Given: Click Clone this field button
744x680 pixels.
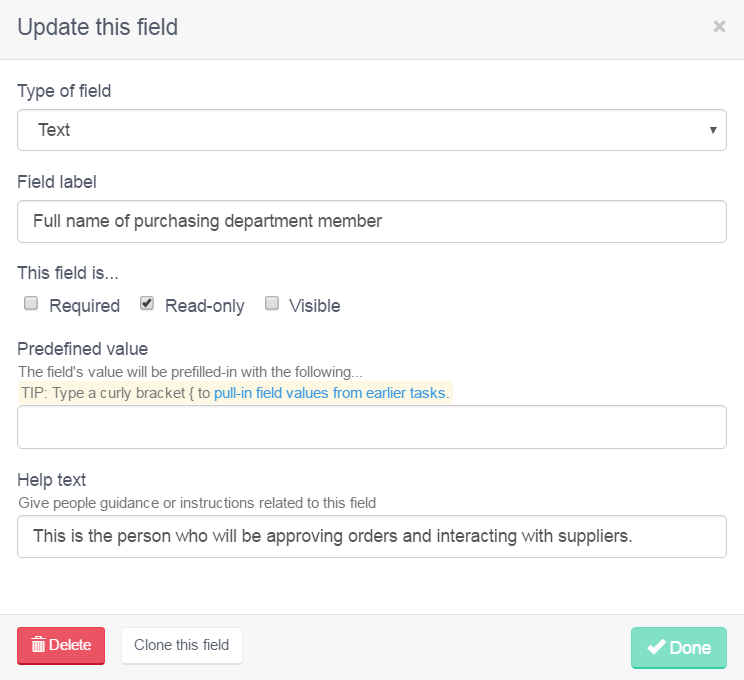Looking at the screenshot, I should coord(182,645).
